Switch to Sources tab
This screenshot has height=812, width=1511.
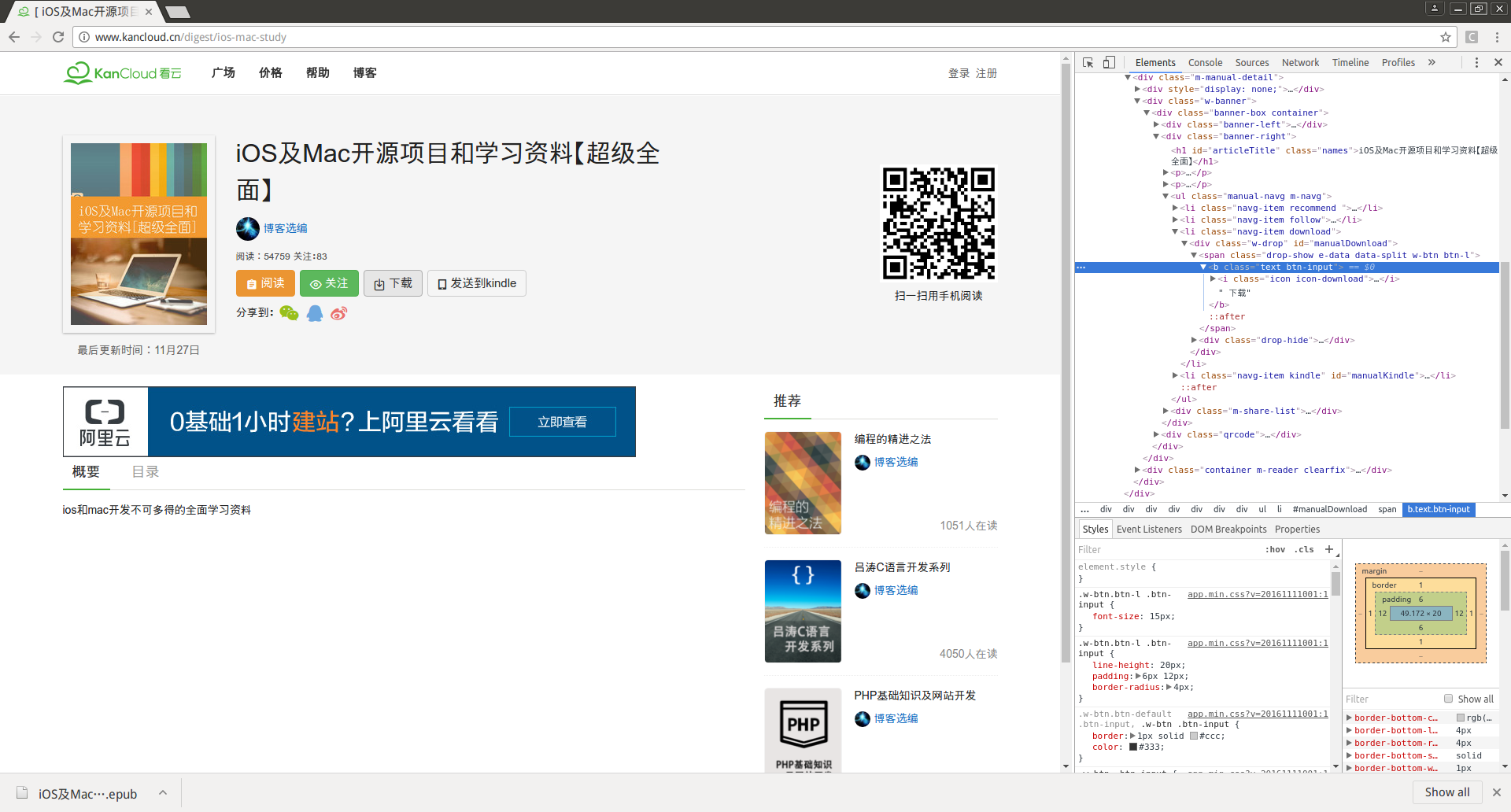pos(1251,62)
